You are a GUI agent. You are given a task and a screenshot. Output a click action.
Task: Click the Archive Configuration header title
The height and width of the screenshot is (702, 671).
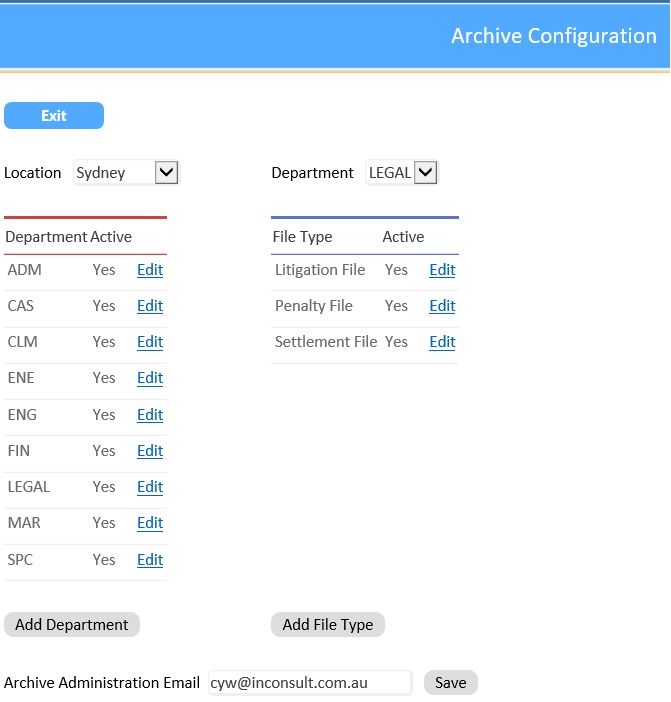(553, 36)
